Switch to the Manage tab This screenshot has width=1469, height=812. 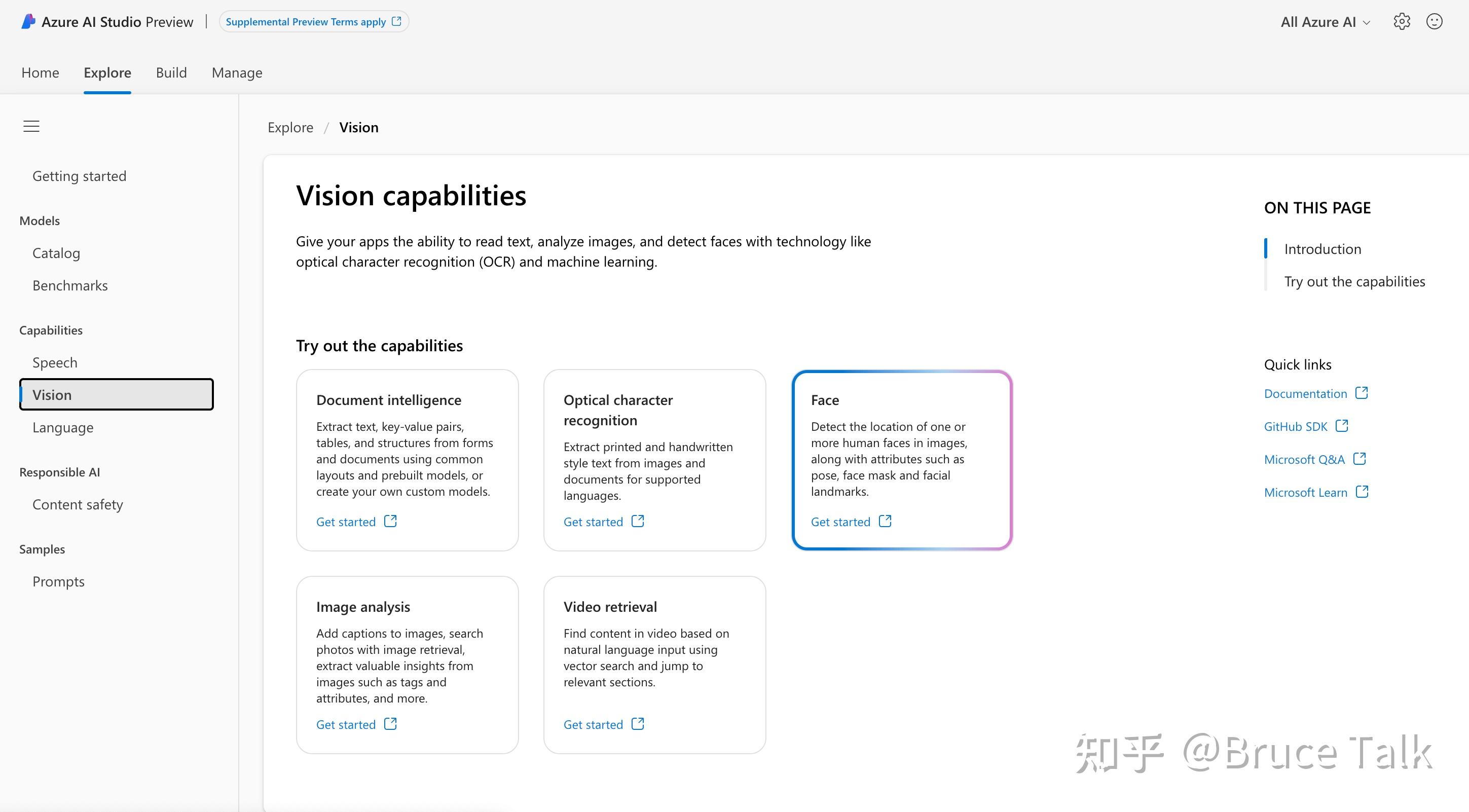pos(237,72)
